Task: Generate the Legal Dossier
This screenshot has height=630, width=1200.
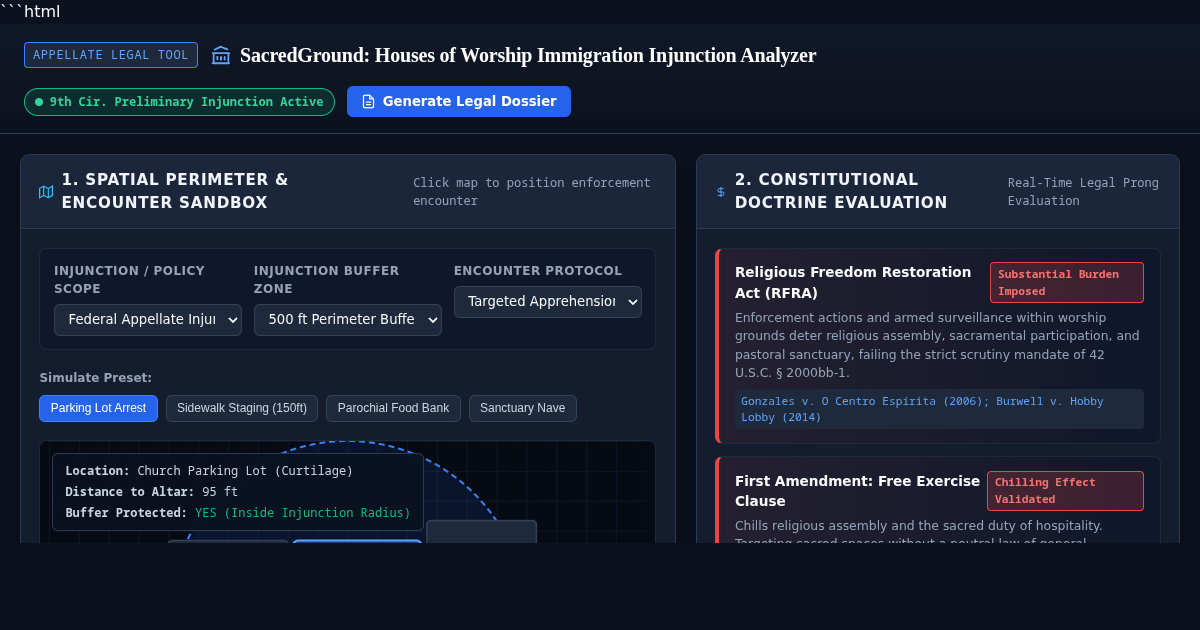Action: coord(459,102)
